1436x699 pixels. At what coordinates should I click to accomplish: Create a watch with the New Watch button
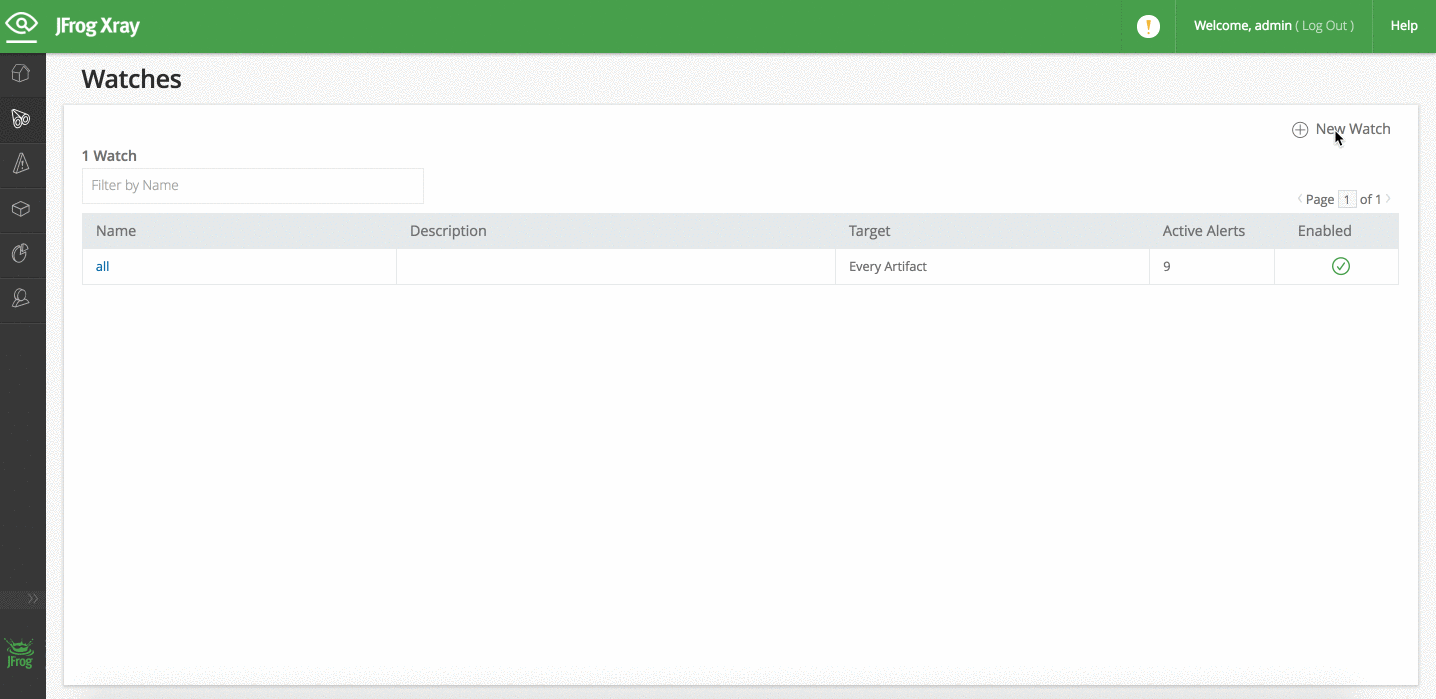pyautogui.click(x=1342, y=128)
